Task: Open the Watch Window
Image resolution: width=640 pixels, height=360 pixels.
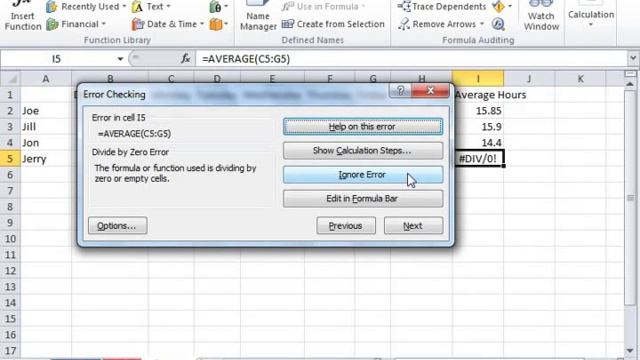Action: coord(541,16)
